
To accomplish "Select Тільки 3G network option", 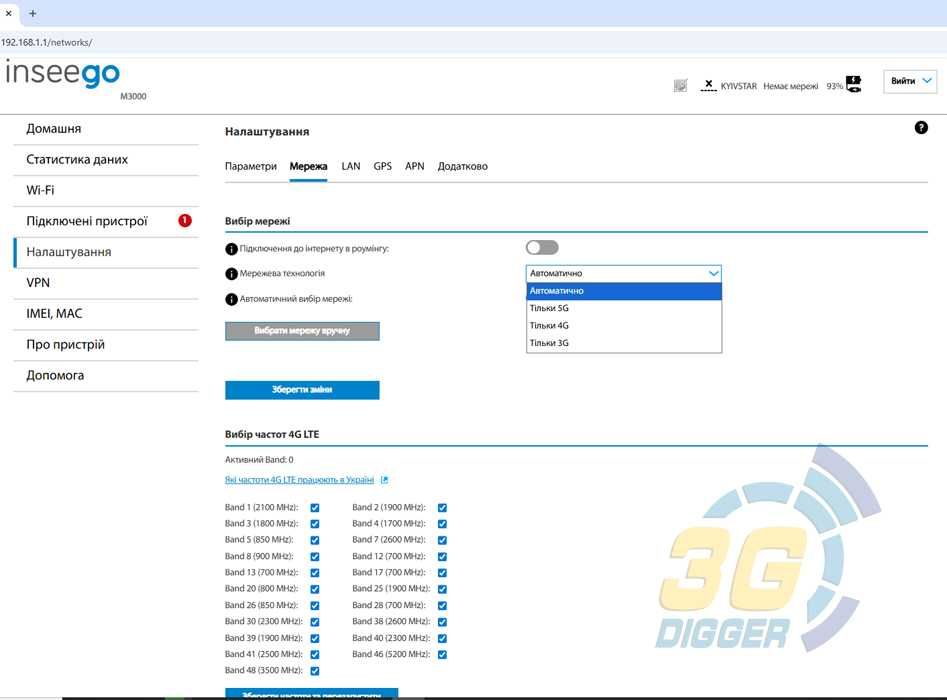I will (624, 343).
